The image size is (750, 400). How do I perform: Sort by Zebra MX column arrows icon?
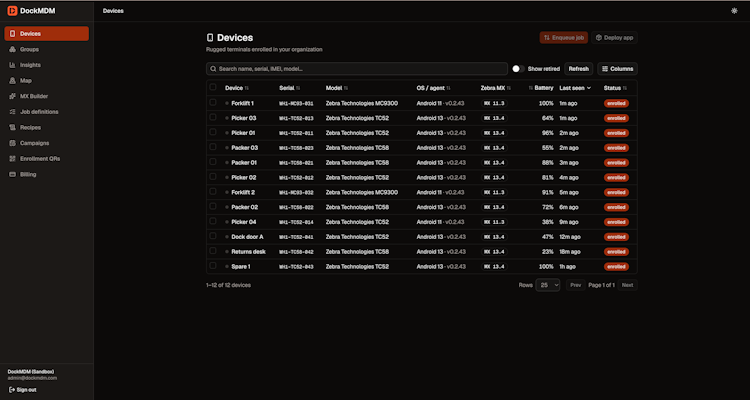509,88
